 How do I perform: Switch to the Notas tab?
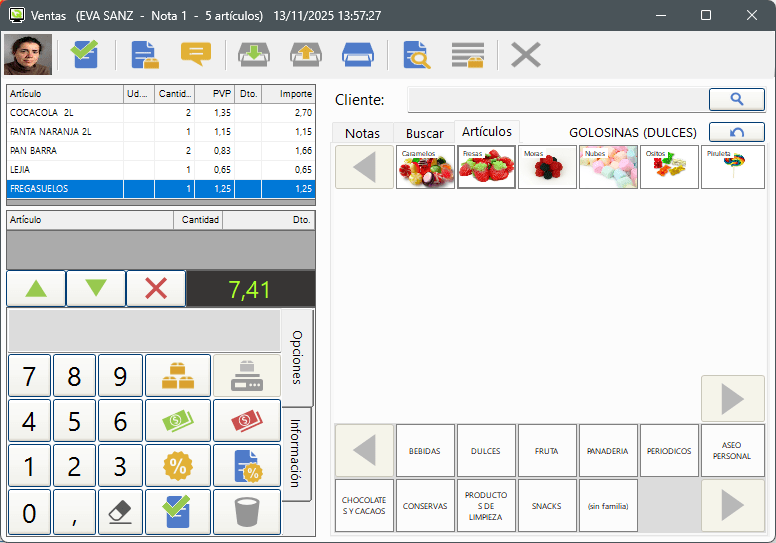coord(362,133)
